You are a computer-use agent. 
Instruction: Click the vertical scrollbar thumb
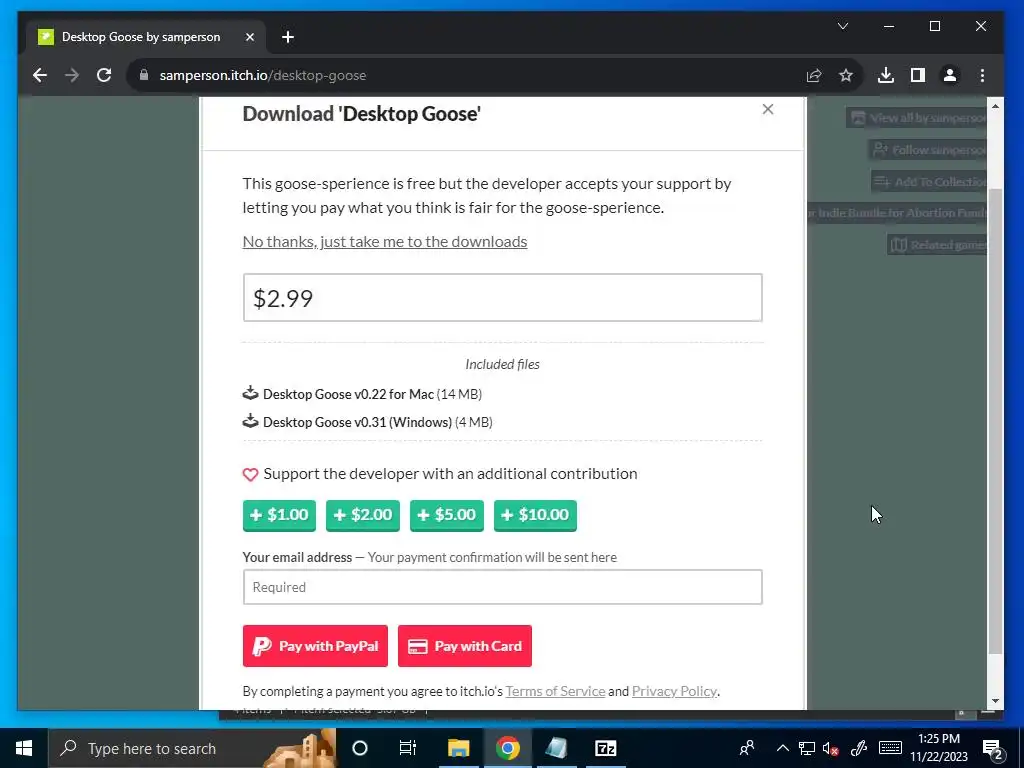995,421
